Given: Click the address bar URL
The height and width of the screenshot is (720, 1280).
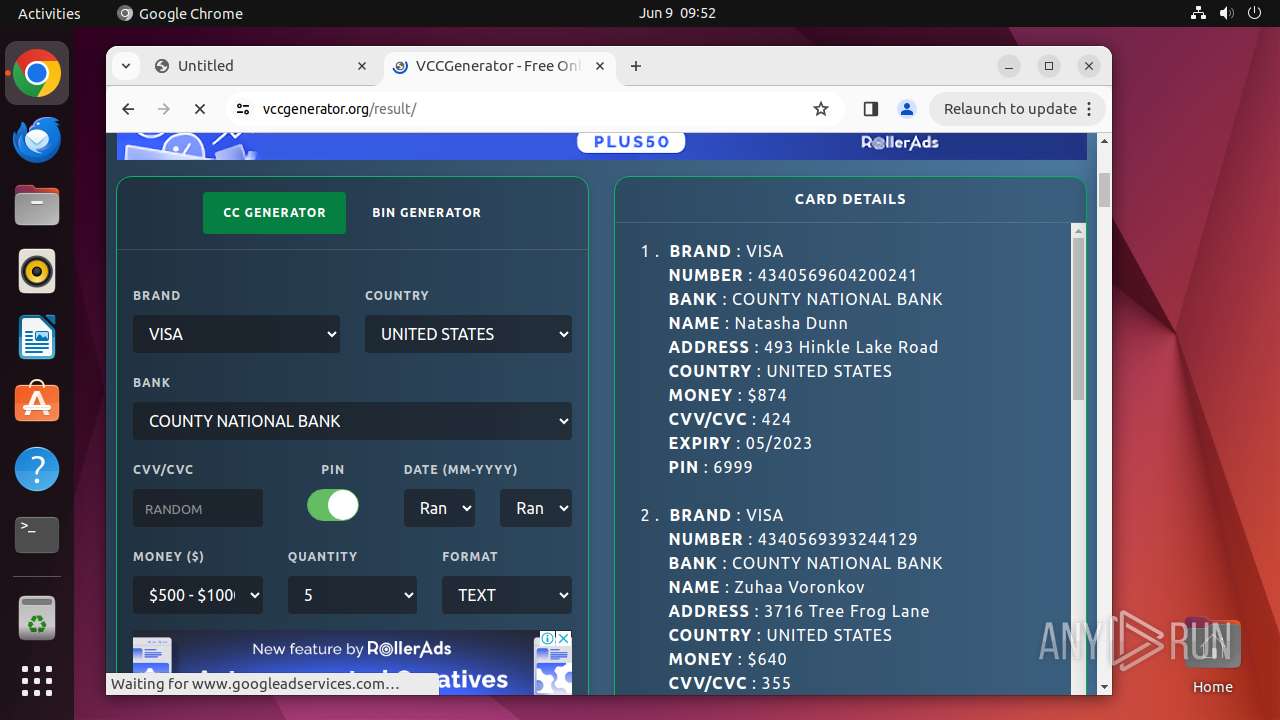Looking at the screenshot, I should (339, 109).
